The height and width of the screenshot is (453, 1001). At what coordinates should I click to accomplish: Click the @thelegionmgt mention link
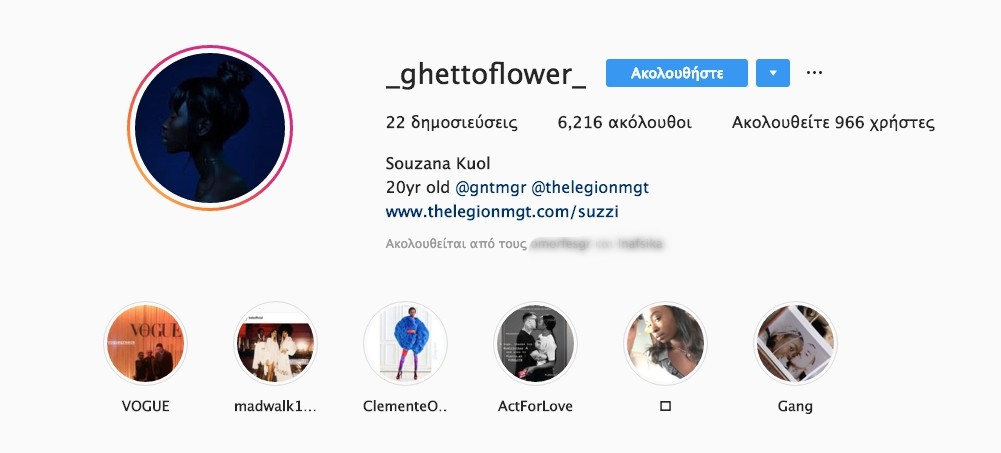click(x=590, y=188)
